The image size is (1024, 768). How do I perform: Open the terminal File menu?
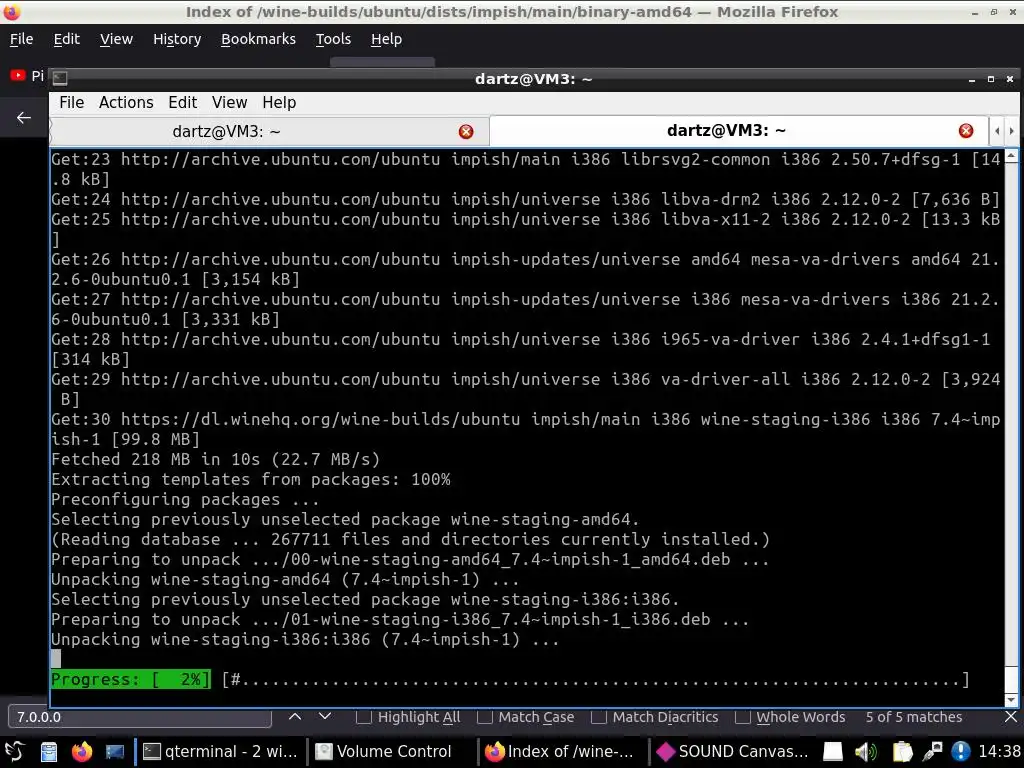71,103
